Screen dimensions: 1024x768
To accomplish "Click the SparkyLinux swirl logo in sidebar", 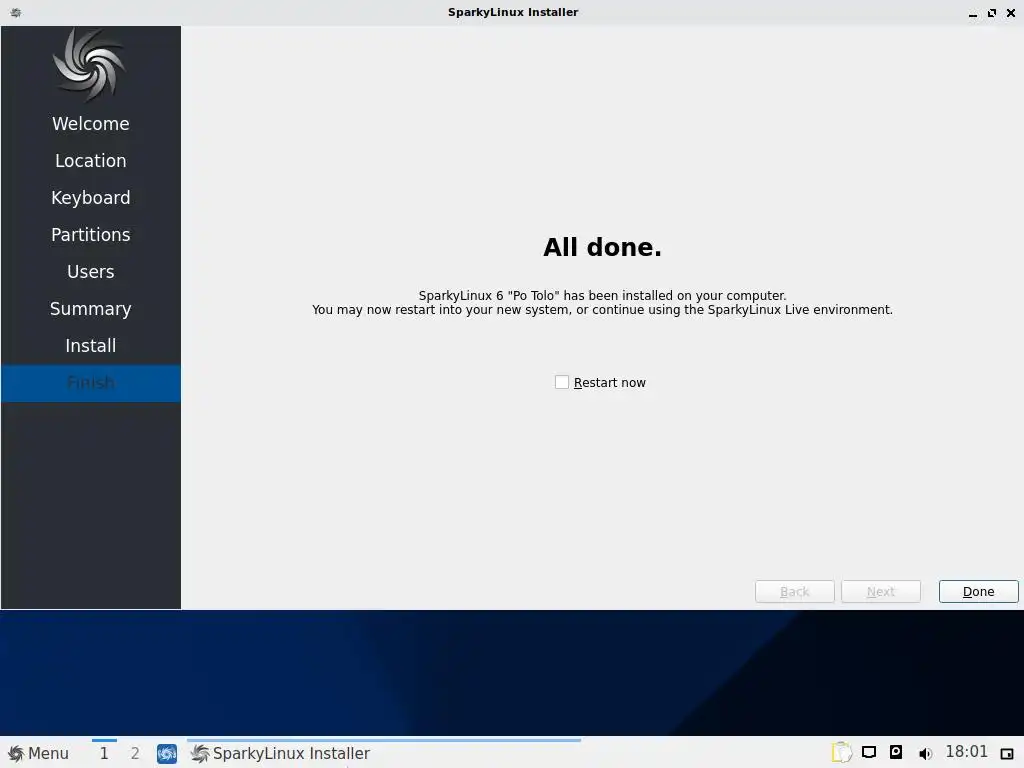I will click(x=89, y=65).
